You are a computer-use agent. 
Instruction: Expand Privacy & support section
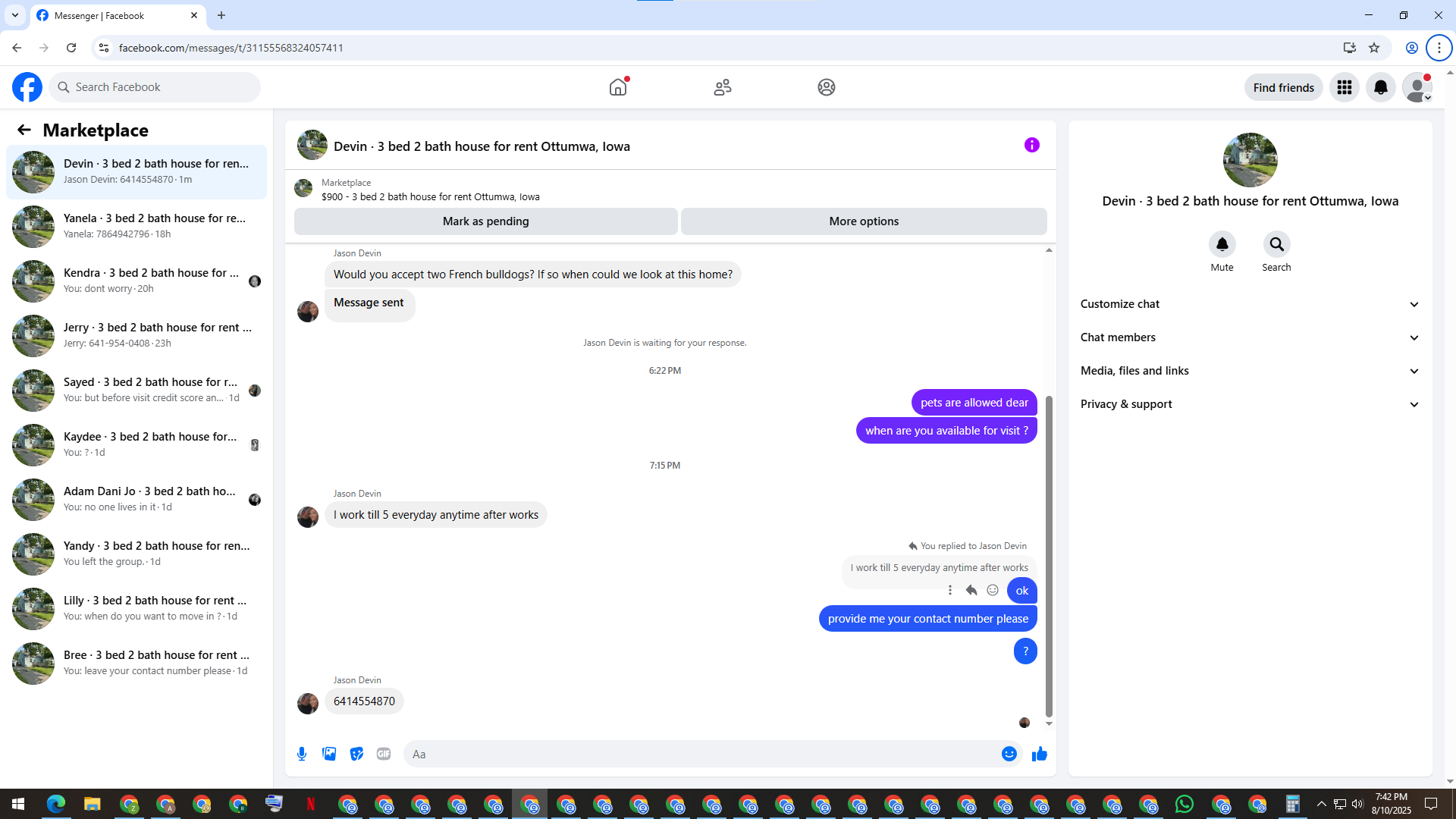[x=1249, y=404]
